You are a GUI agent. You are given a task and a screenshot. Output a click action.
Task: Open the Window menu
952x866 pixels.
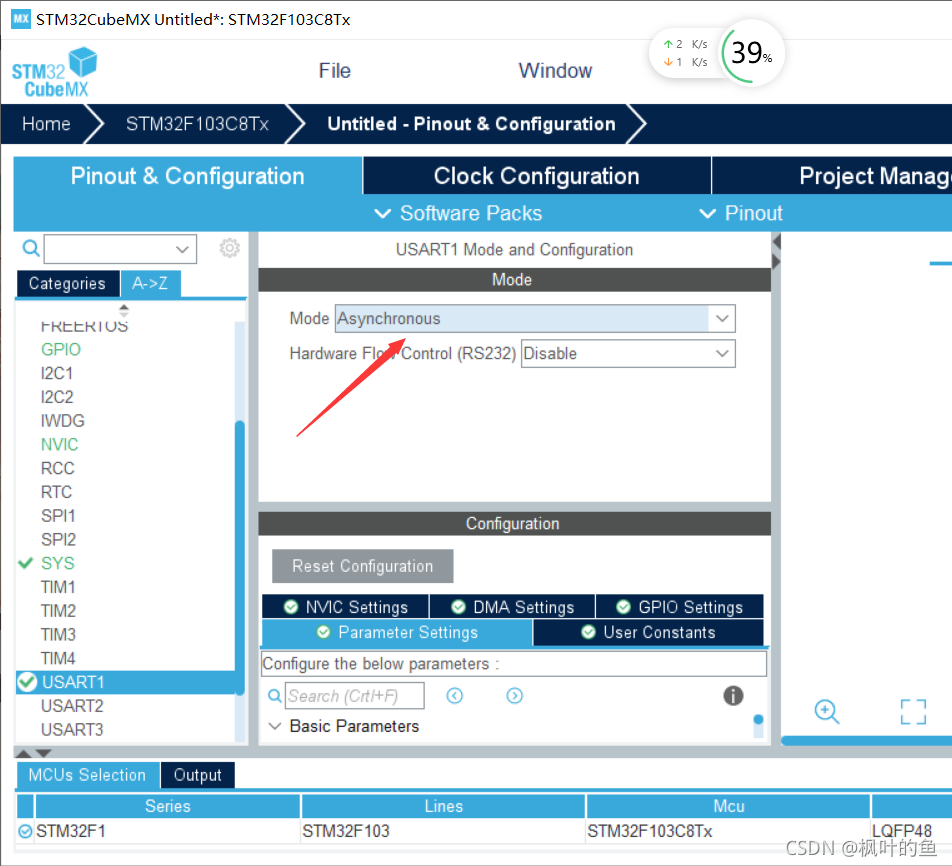click(x=555, y=70)
